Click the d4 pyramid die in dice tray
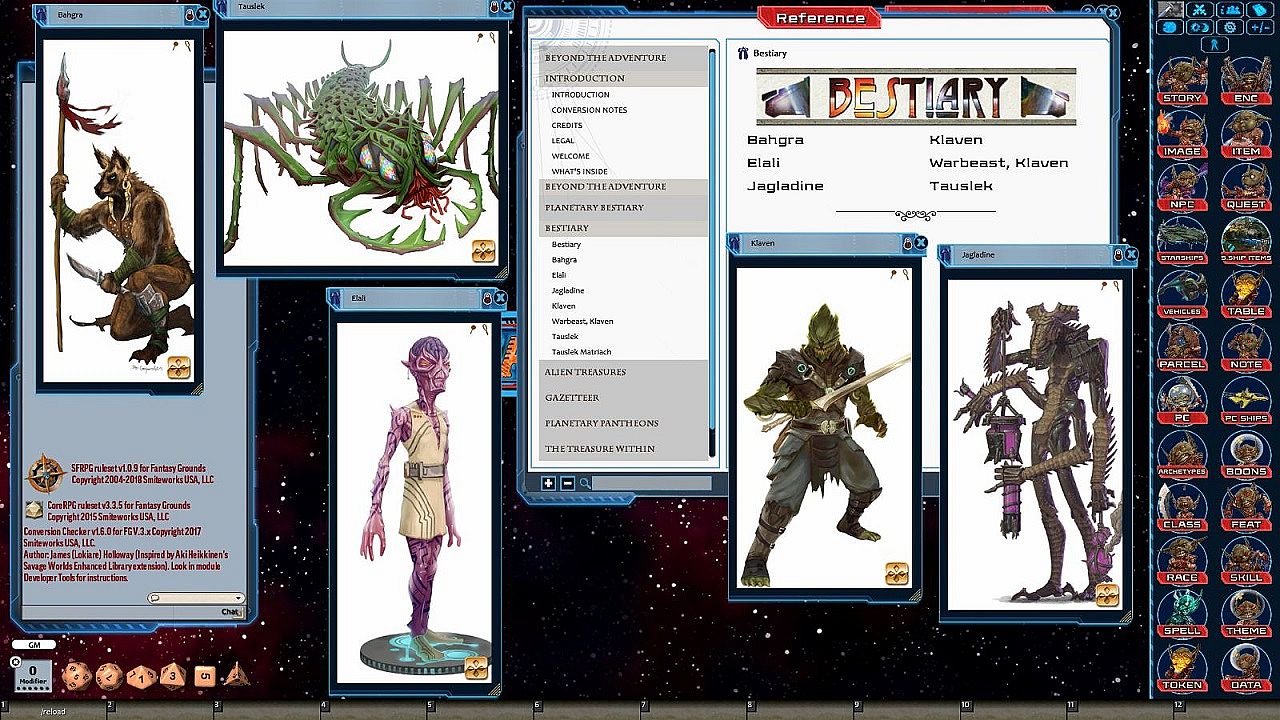 pyautogui.click(x=237, y=675)
